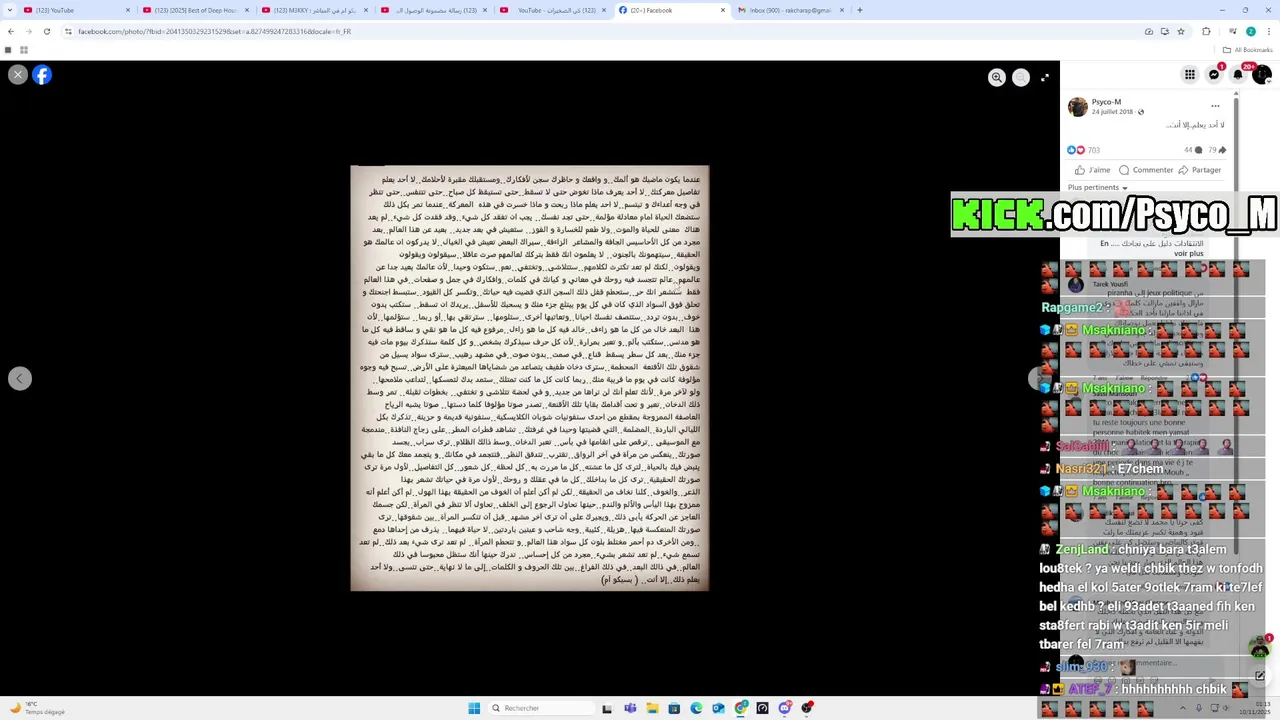Image resolution: width=1280 pixels, height=720 pixels.
Task: Open Outlook from taskbar
Action: pos(718,708)
